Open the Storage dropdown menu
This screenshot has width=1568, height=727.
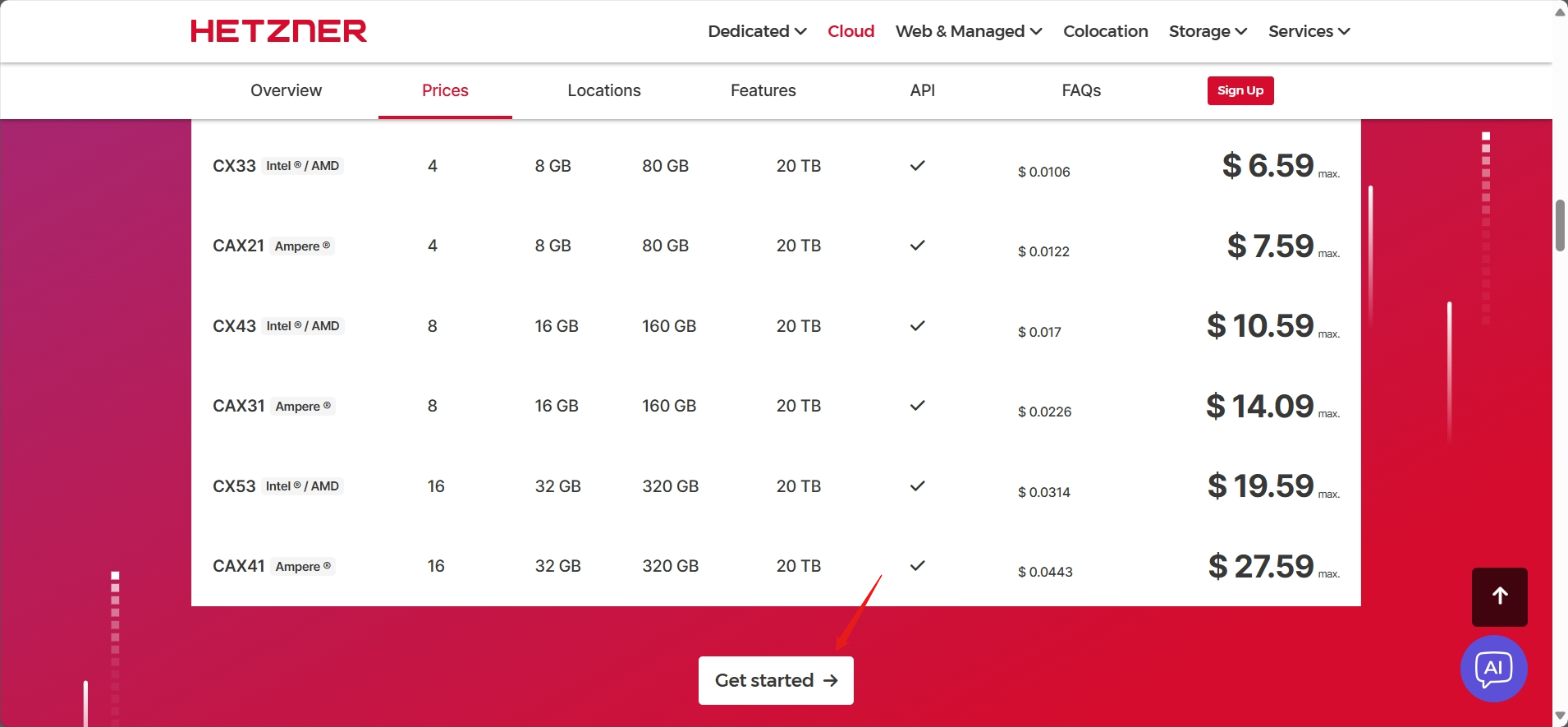click(1208, 31)
